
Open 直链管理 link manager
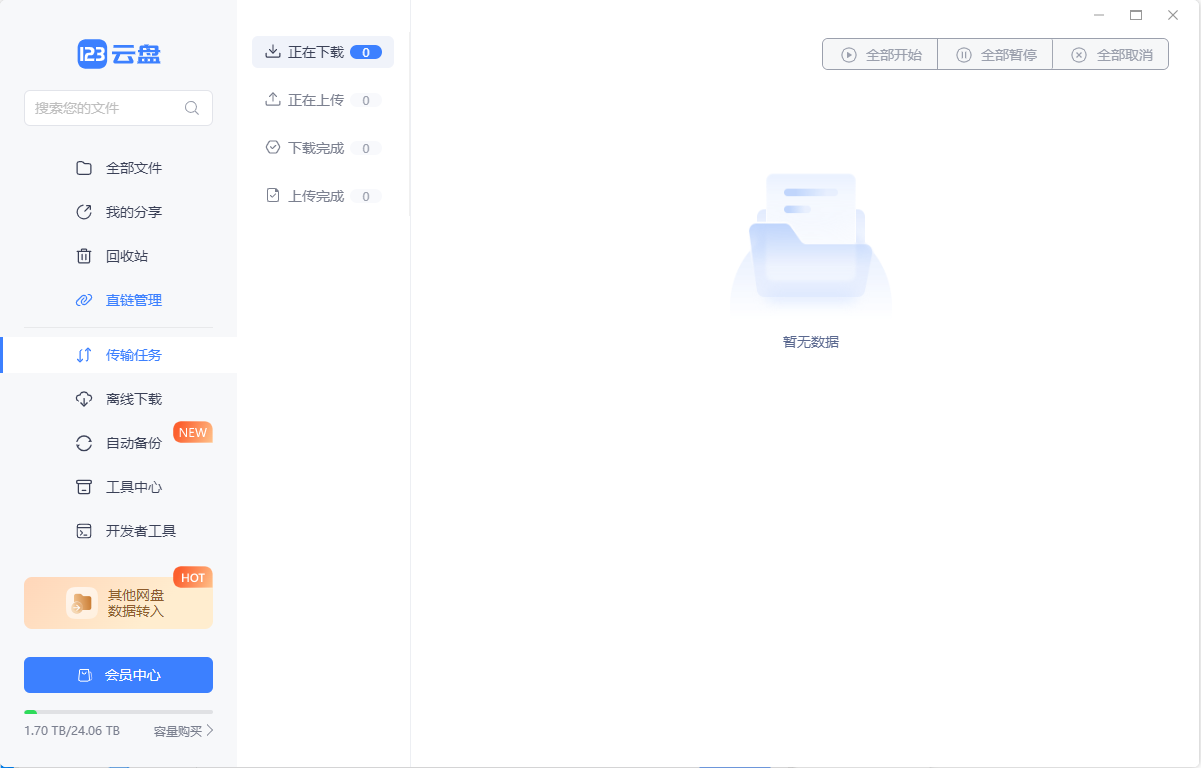click(131, 299)
